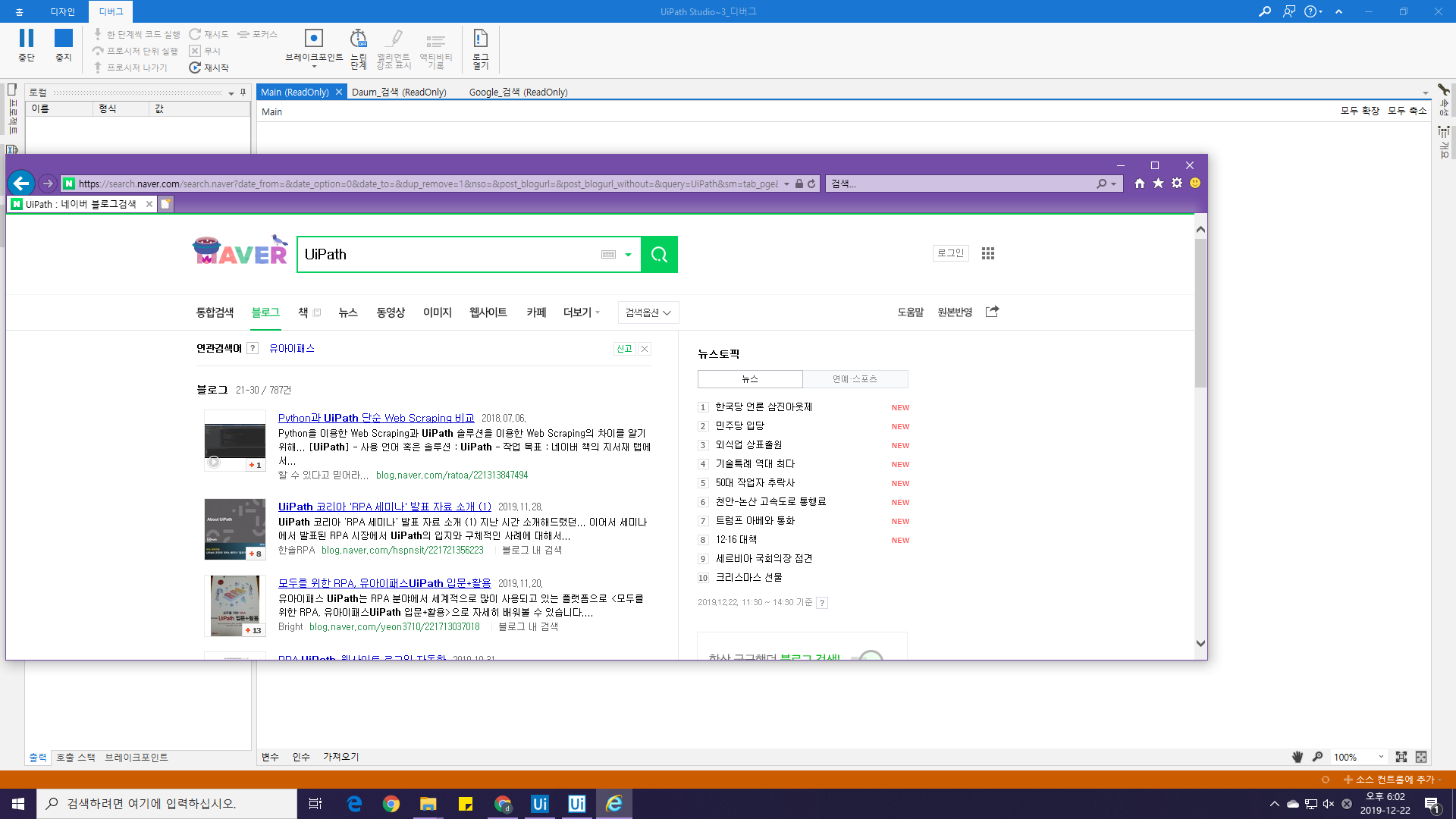Toggle the Slow Step (느린 단계) icon
The width and height of the screenshot is (1456, 819).
coord(358,39)
